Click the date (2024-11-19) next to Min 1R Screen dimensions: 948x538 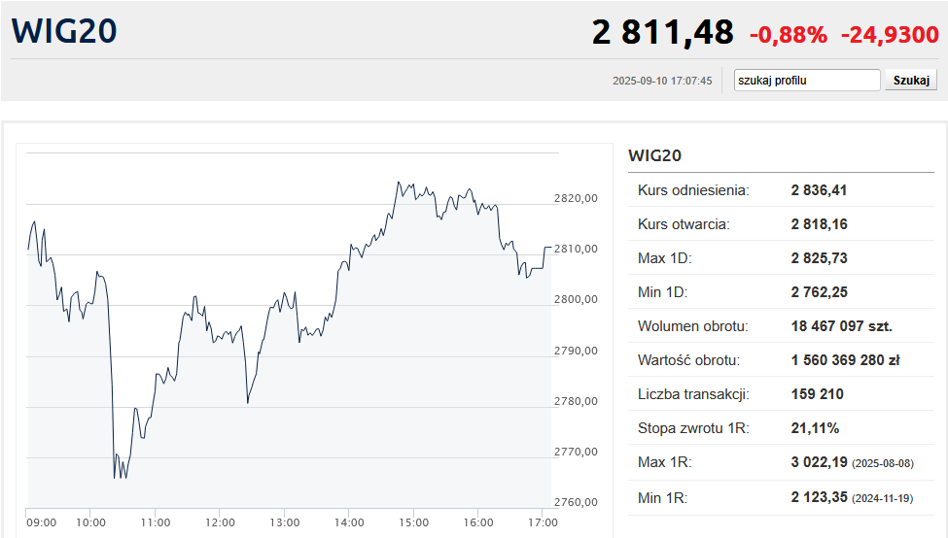tap(883, 499)
